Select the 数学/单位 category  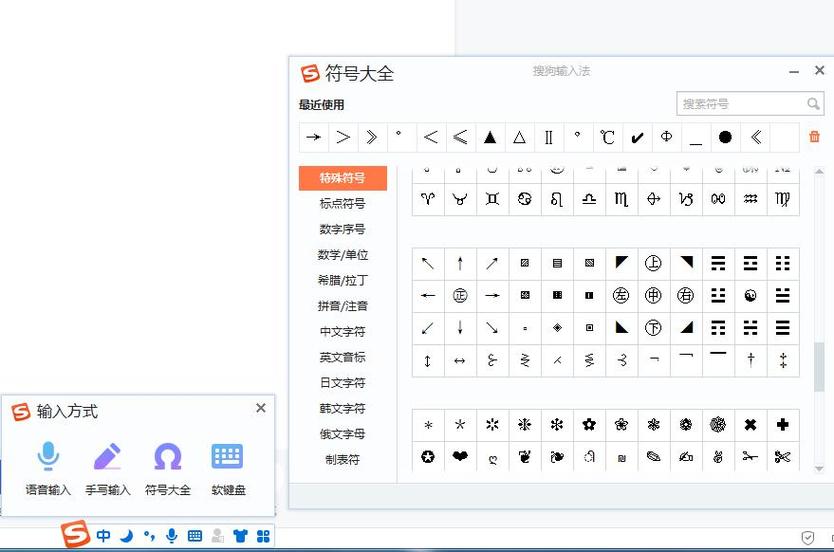(x=343, y=255)
